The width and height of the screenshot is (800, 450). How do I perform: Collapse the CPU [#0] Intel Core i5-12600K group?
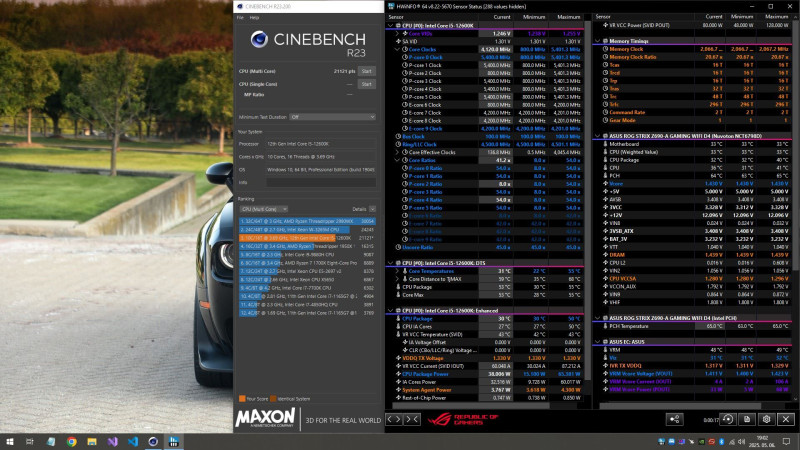click(391, 26)
